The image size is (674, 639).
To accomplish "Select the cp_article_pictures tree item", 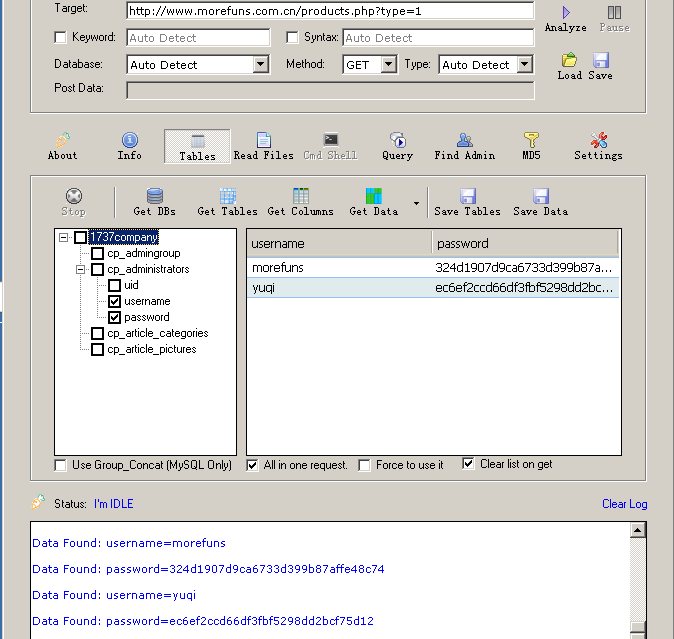I will coord(152,349).
